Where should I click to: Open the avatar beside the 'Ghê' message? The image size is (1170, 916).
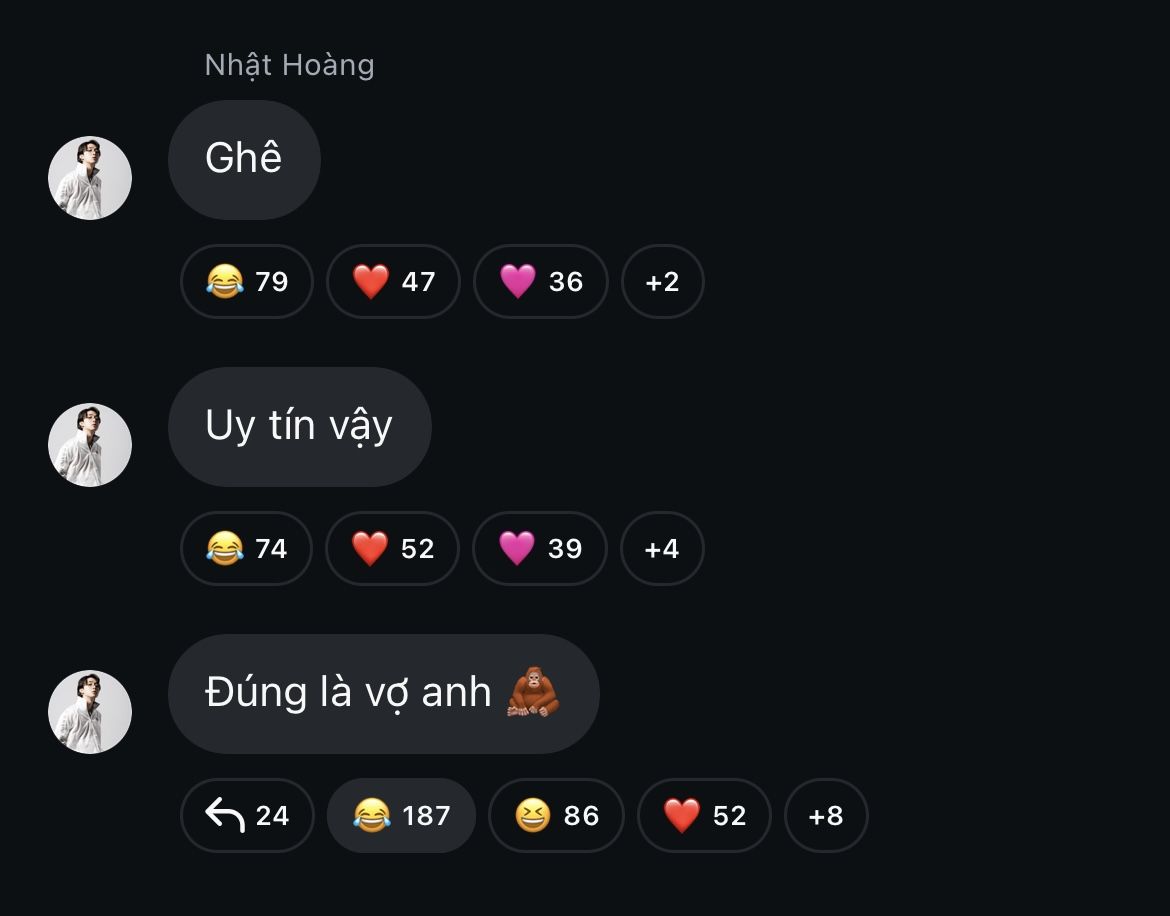90,178
